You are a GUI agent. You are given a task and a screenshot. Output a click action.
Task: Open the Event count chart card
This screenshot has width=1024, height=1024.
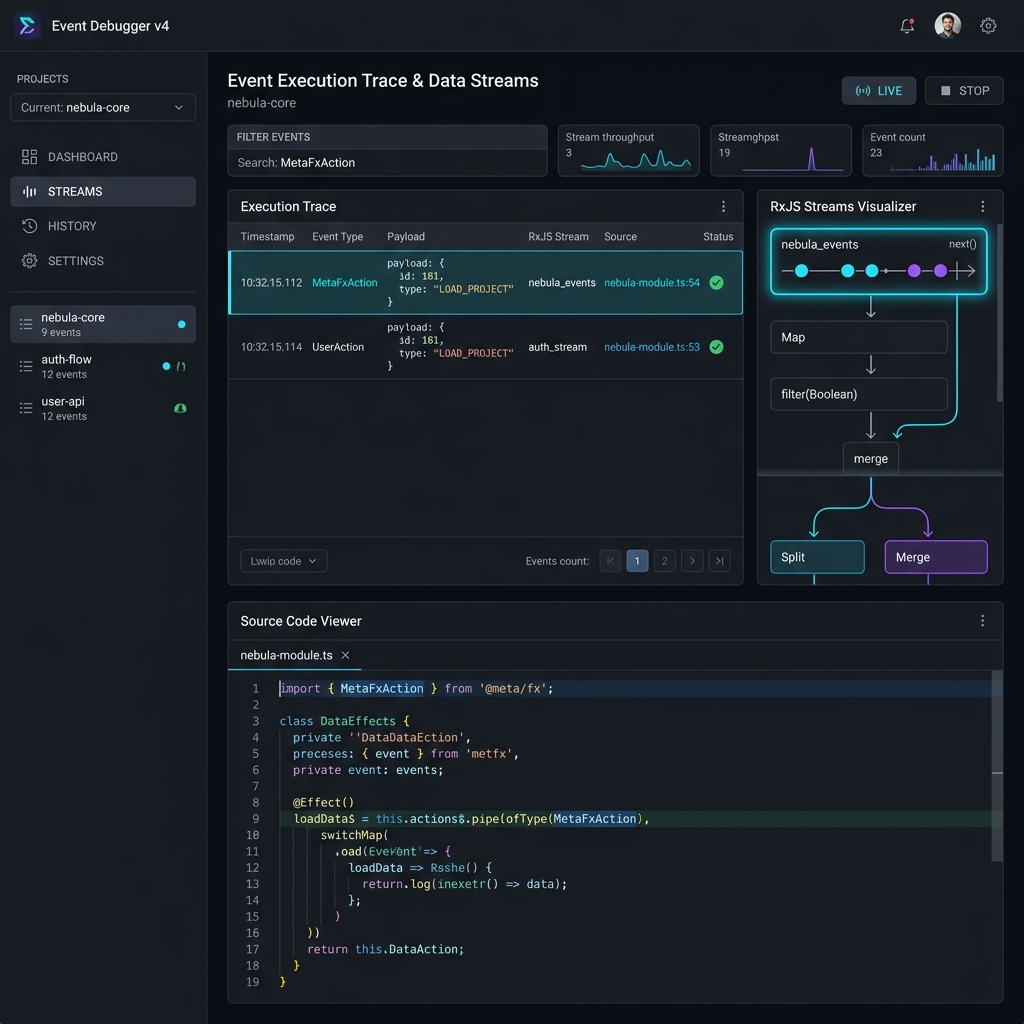point(933,151)
